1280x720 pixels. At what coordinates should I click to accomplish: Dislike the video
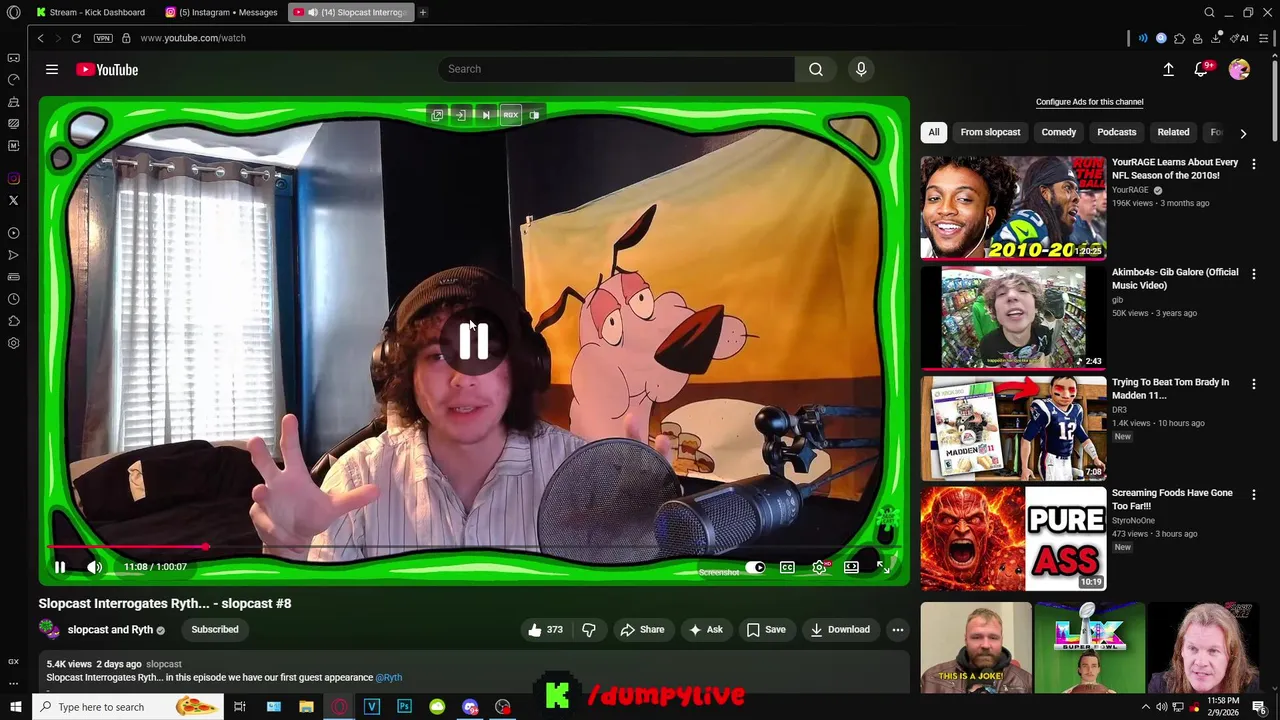point(588,629)
